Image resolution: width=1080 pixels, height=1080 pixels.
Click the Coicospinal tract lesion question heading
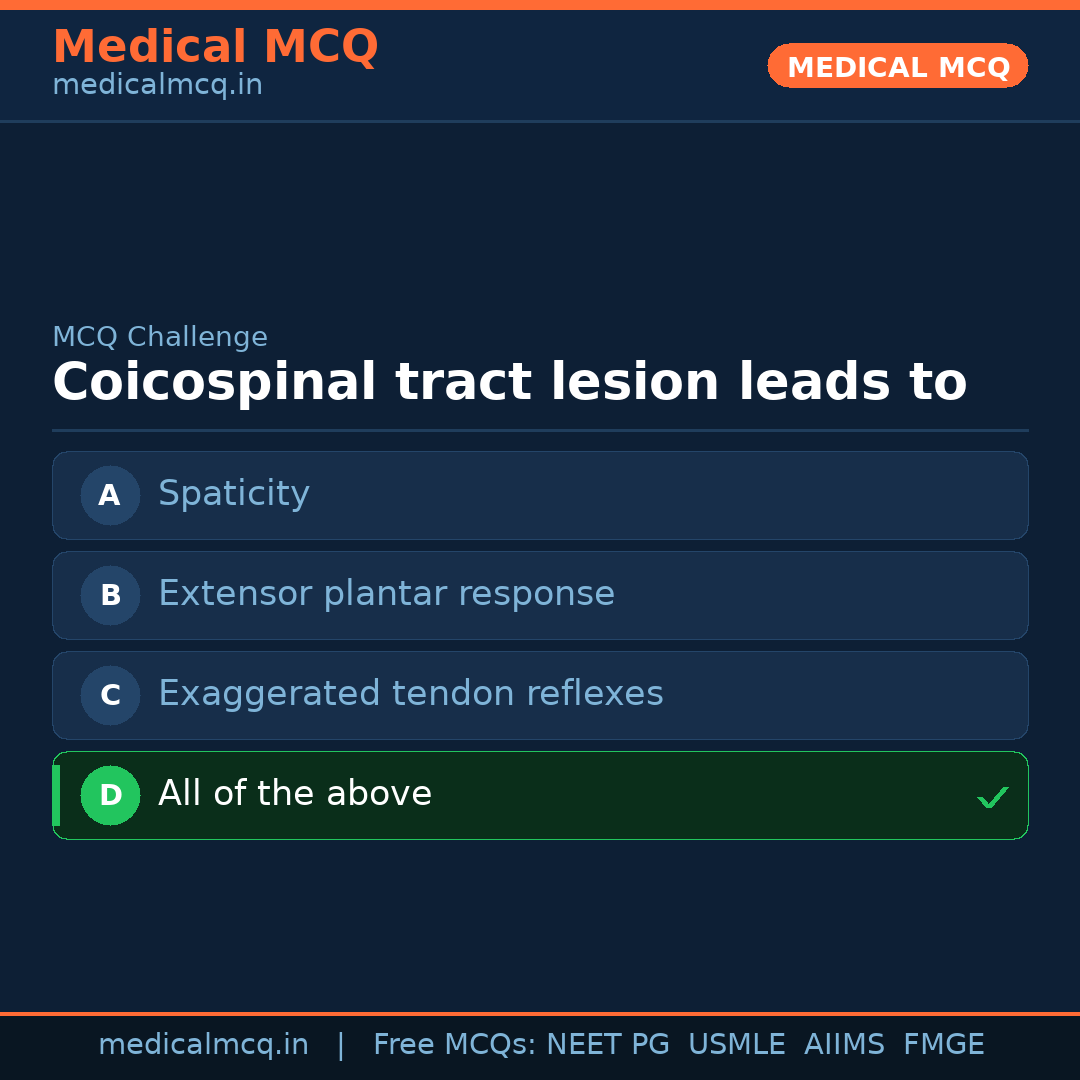(509, 383)
